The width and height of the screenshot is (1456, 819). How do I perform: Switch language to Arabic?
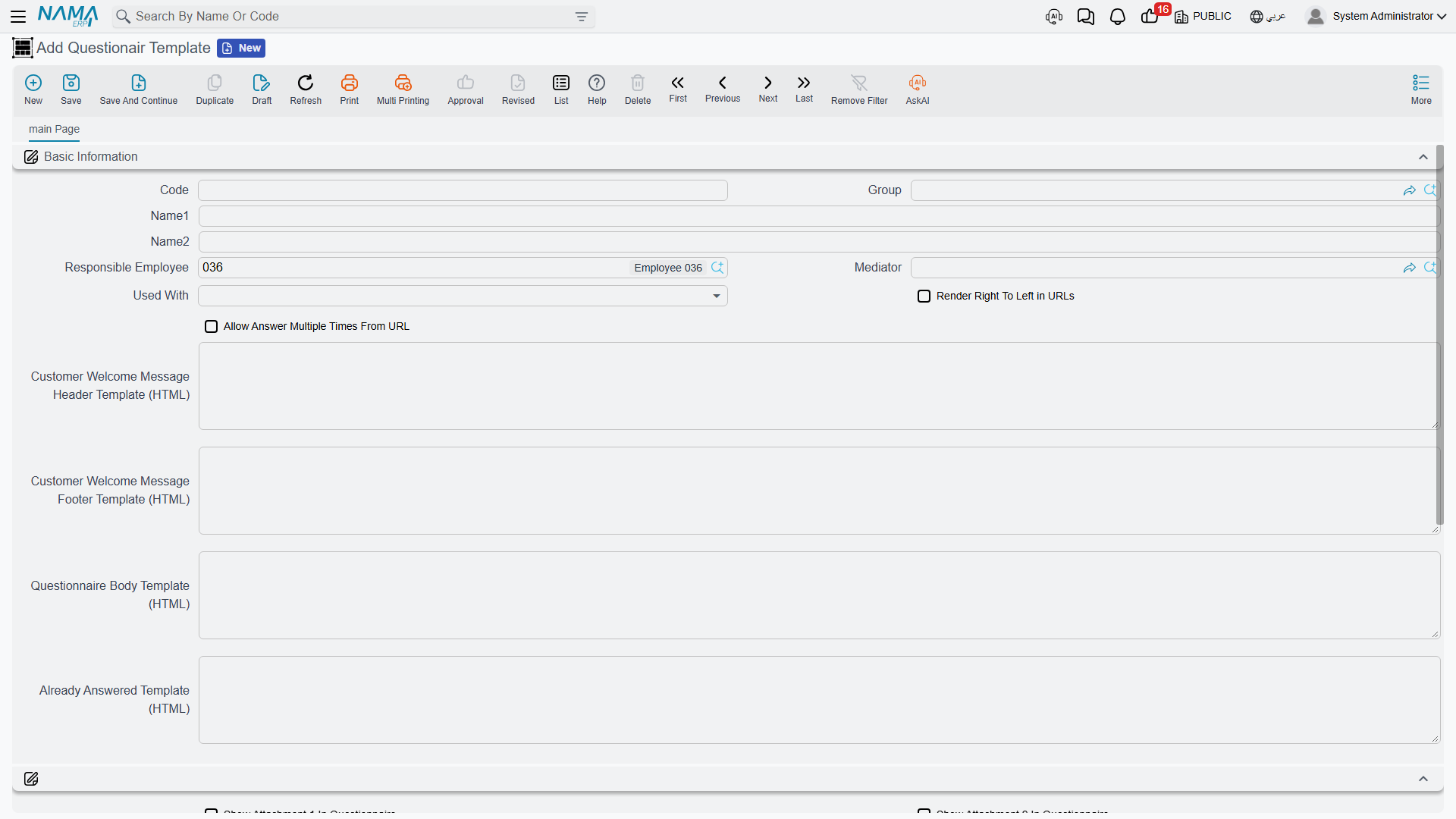(1268, 17)
